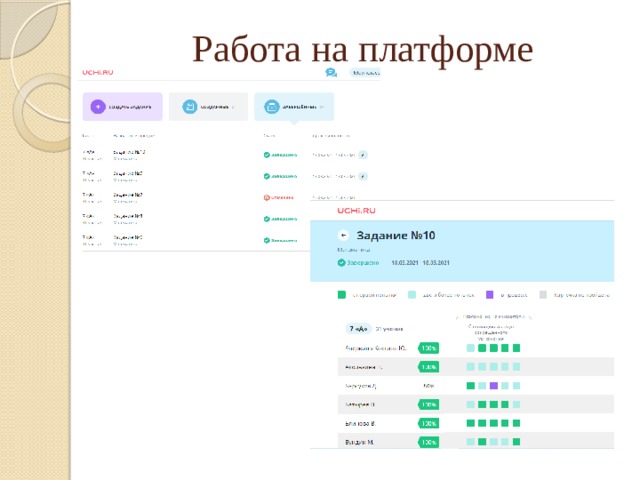Select the middle gray tab with blue icon
The image size is (640, 480).
(x=209, y=107)
